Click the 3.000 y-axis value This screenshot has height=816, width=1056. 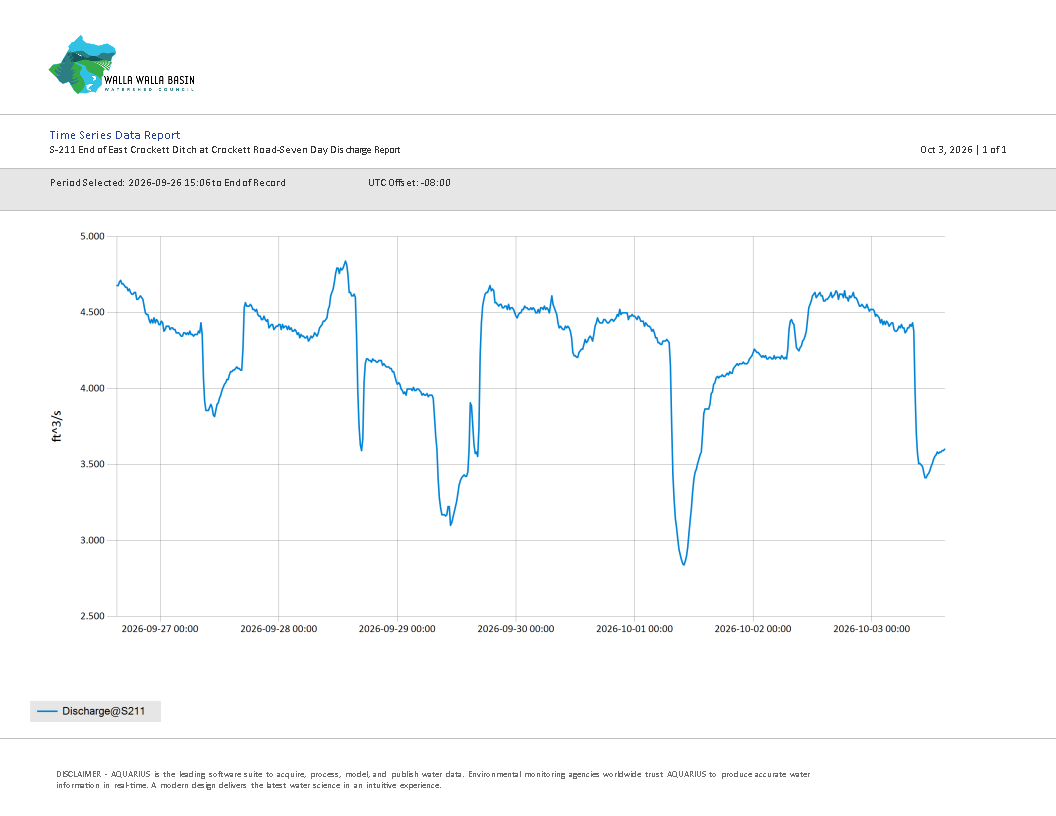[x=92, y=541]
